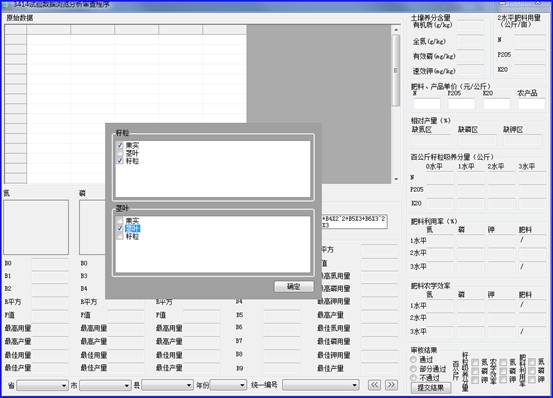
Task: Click the N fertilizer price input field
Action: click(x=427, y=104)
